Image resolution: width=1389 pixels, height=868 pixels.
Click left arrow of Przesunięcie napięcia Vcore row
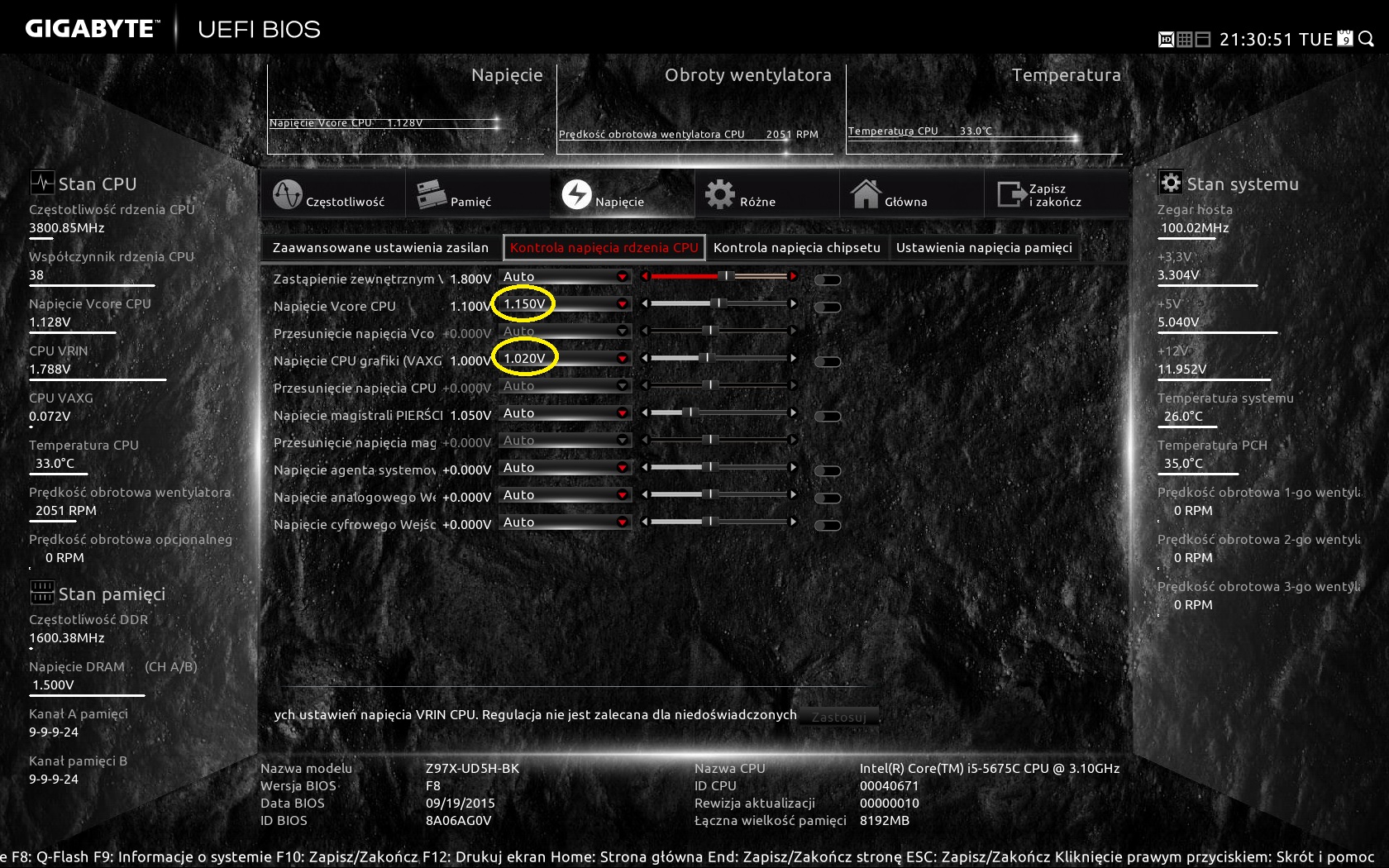click(x=645, y=331)
